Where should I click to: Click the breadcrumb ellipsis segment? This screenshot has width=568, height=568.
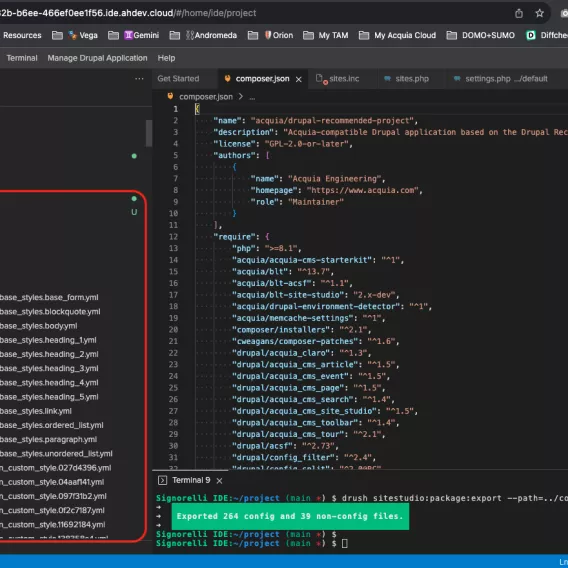coord(252,97)
